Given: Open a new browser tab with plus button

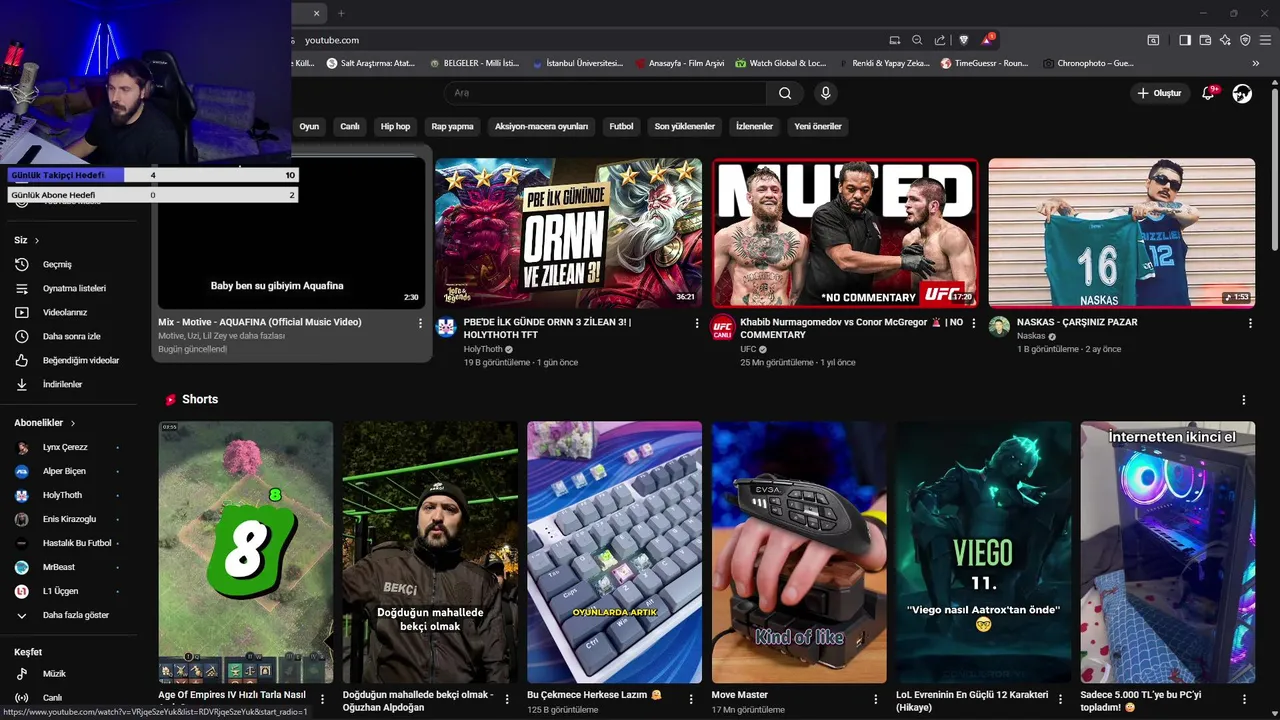Looking at the screenshot, I should (x=341, y=13).
